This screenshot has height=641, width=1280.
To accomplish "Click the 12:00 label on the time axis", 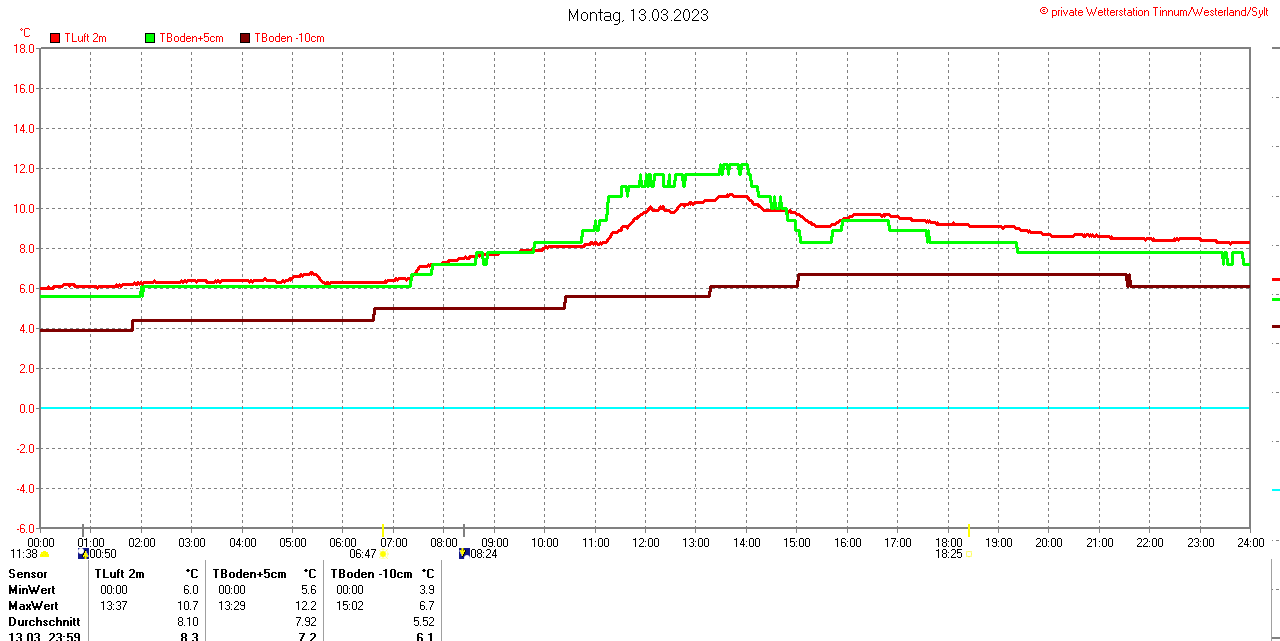I will (645, 543).
